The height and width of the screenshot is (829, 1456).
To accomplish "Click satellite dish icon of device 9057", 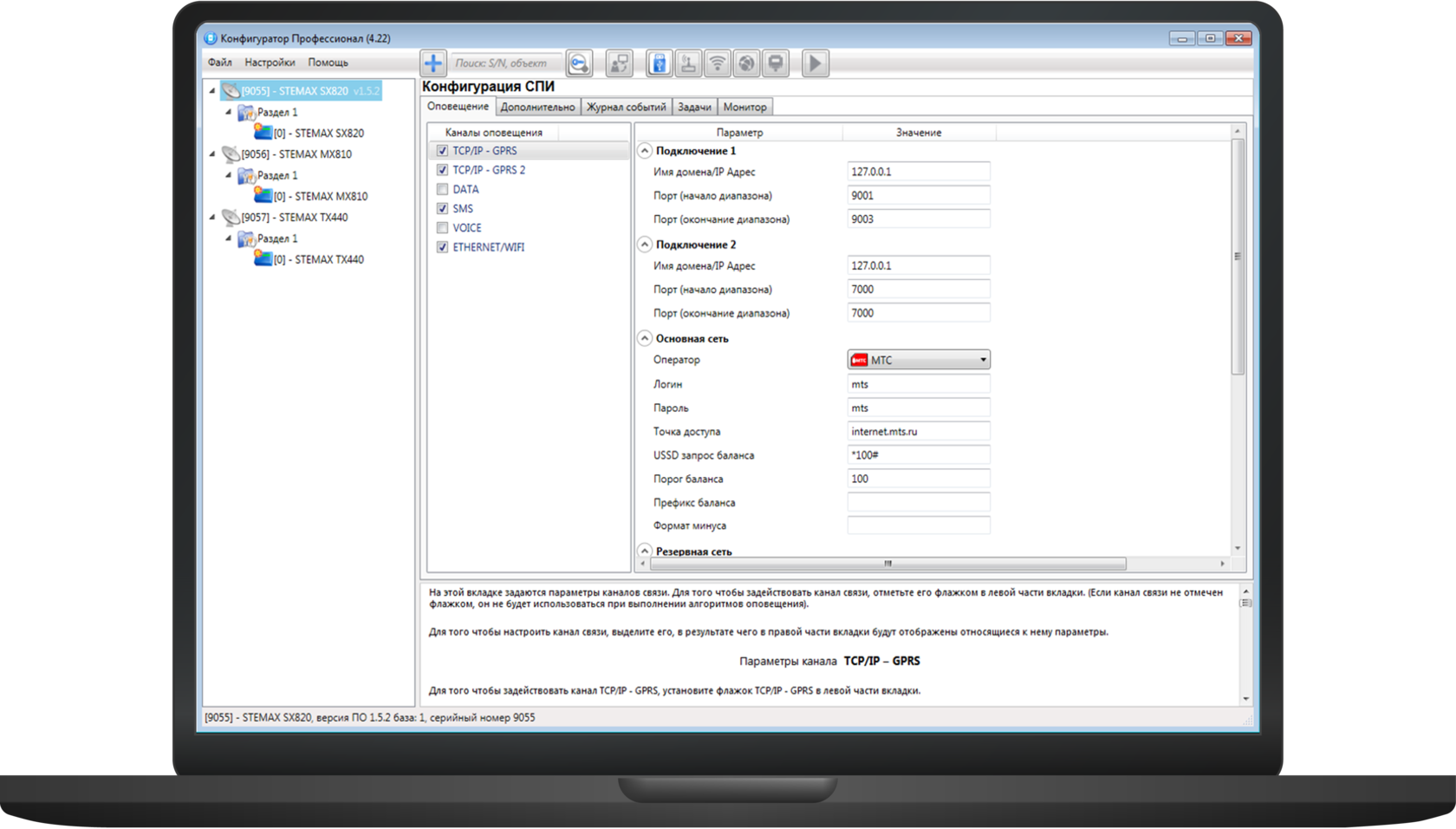I will click(x=231, y=218).
